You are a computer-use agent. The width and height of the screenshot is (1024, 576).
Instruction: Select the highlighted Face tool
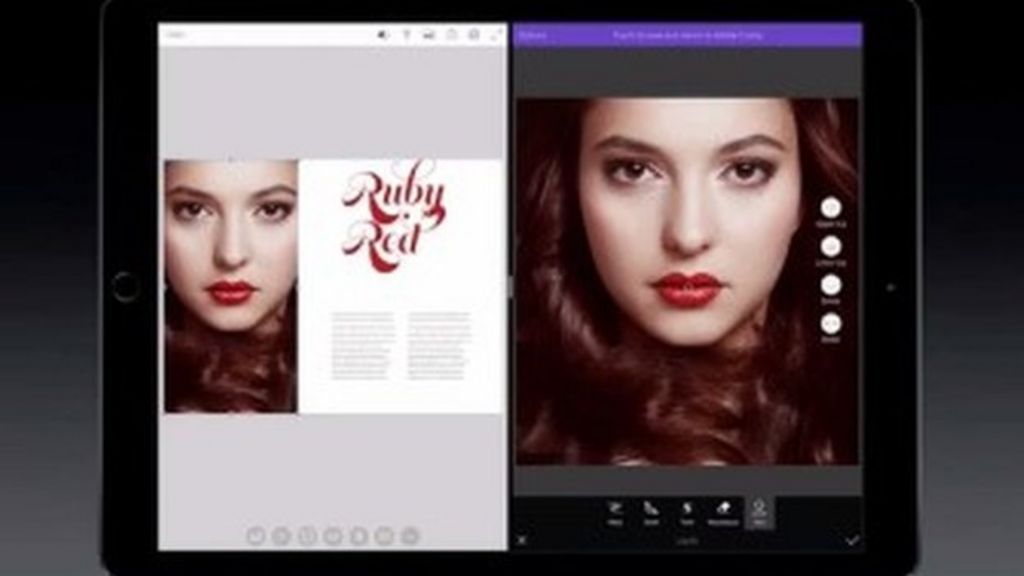tap(758, 508)
